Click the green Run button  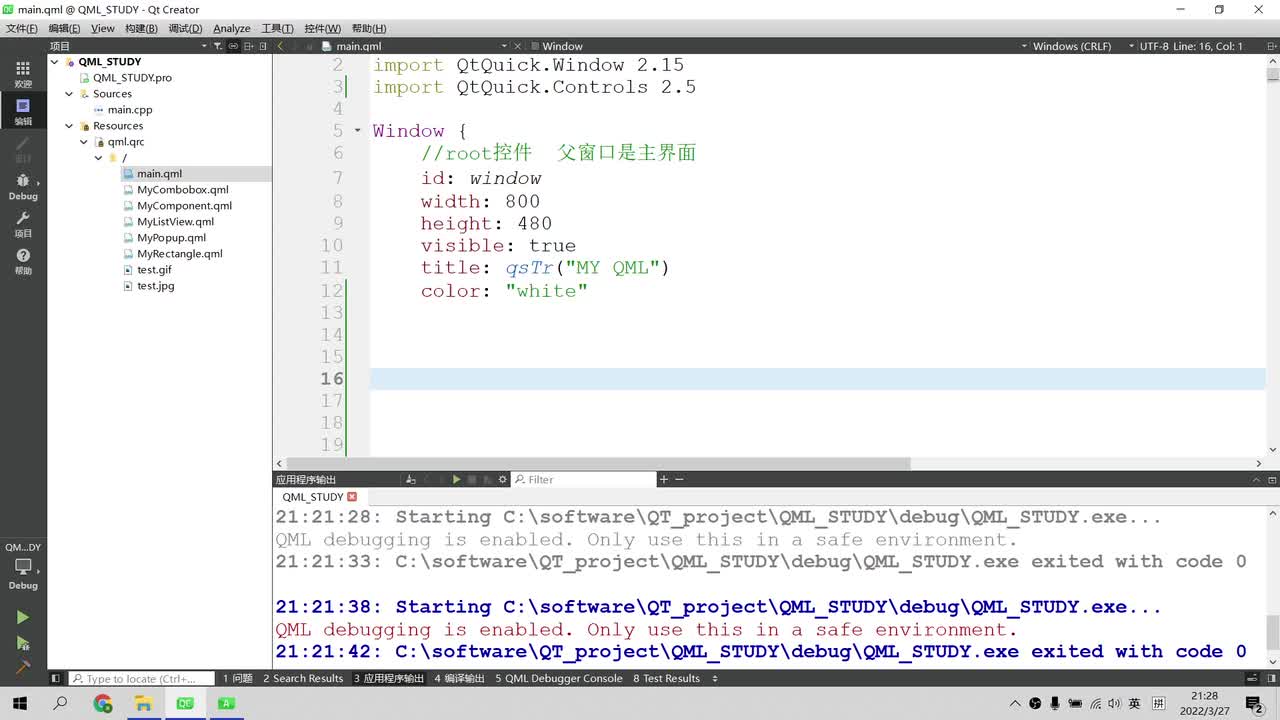pos(23,618)
